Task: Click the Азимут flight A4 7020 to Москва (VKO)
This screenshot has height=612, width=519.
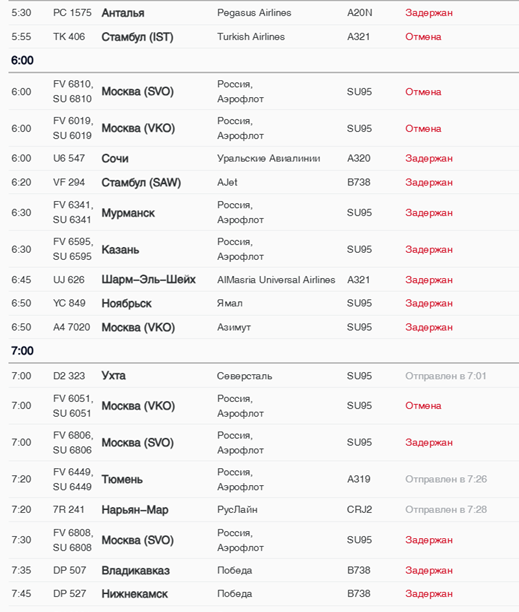Action: (263, 327)
